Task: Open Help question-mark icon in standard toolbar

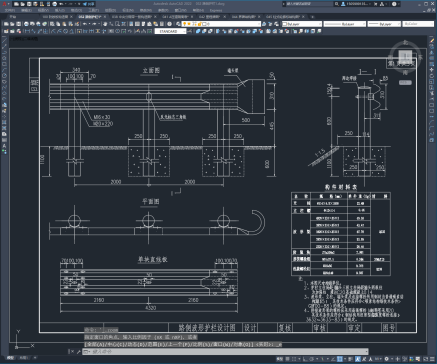Action: [x=169, y=24]
